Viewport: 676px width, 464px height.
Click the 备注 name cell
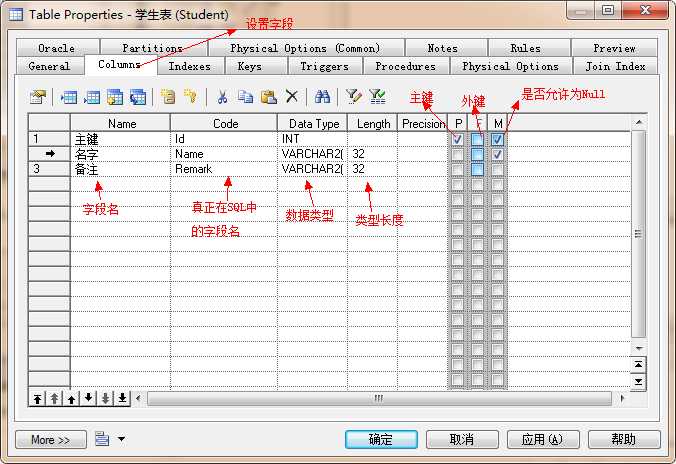pyautogui.click(x=120, y=169)
